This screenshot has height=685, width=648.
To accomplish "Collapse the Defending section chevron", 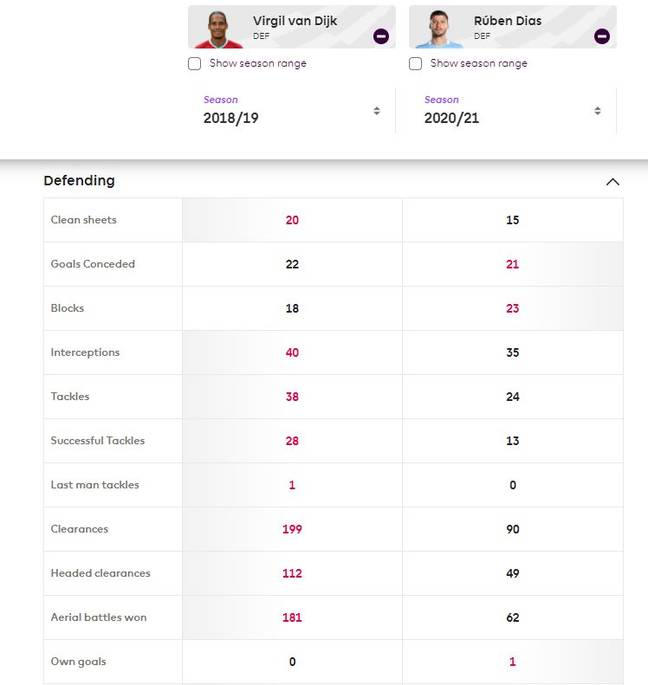I will point(613,182).
